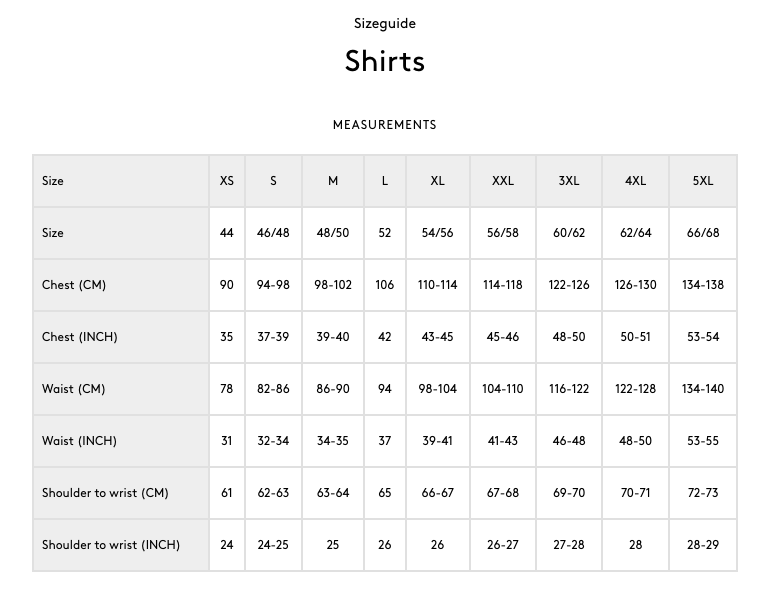Viewport: 777px width, 609px height.
Task: Click the 46-48 waist inch cell
Action: click(569, 441)
